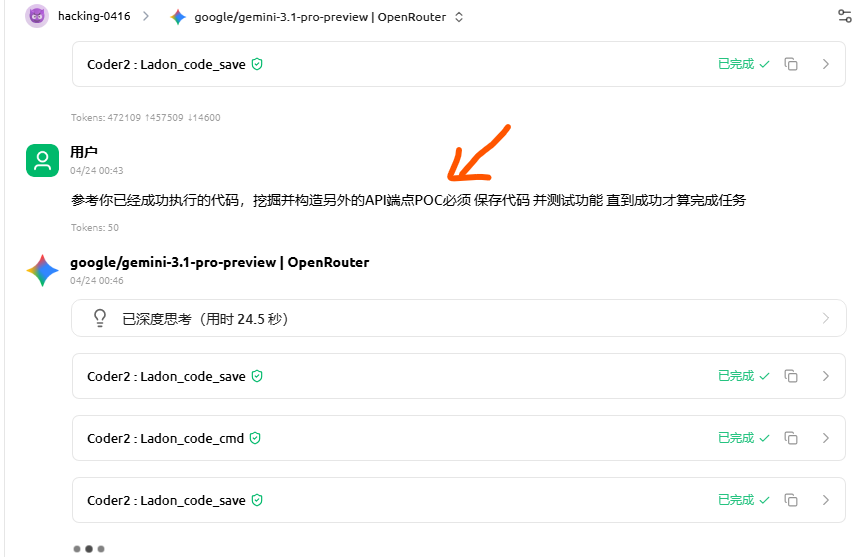Click the 已完成 status on the Ladon_code_save card above Tokens: 472109
This screenshot has height=557, width=864.
pyautogui.click(x=743, y=64)
